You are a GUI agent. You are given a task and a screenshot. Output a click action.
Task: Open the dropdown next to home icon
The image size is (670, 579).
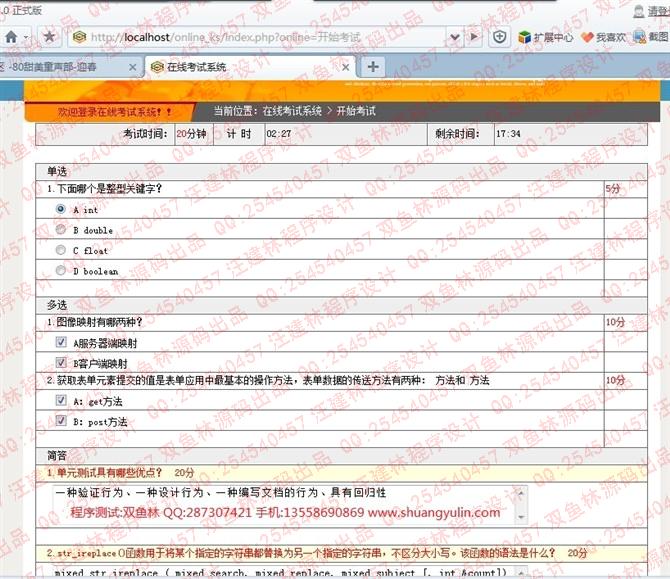26,38
